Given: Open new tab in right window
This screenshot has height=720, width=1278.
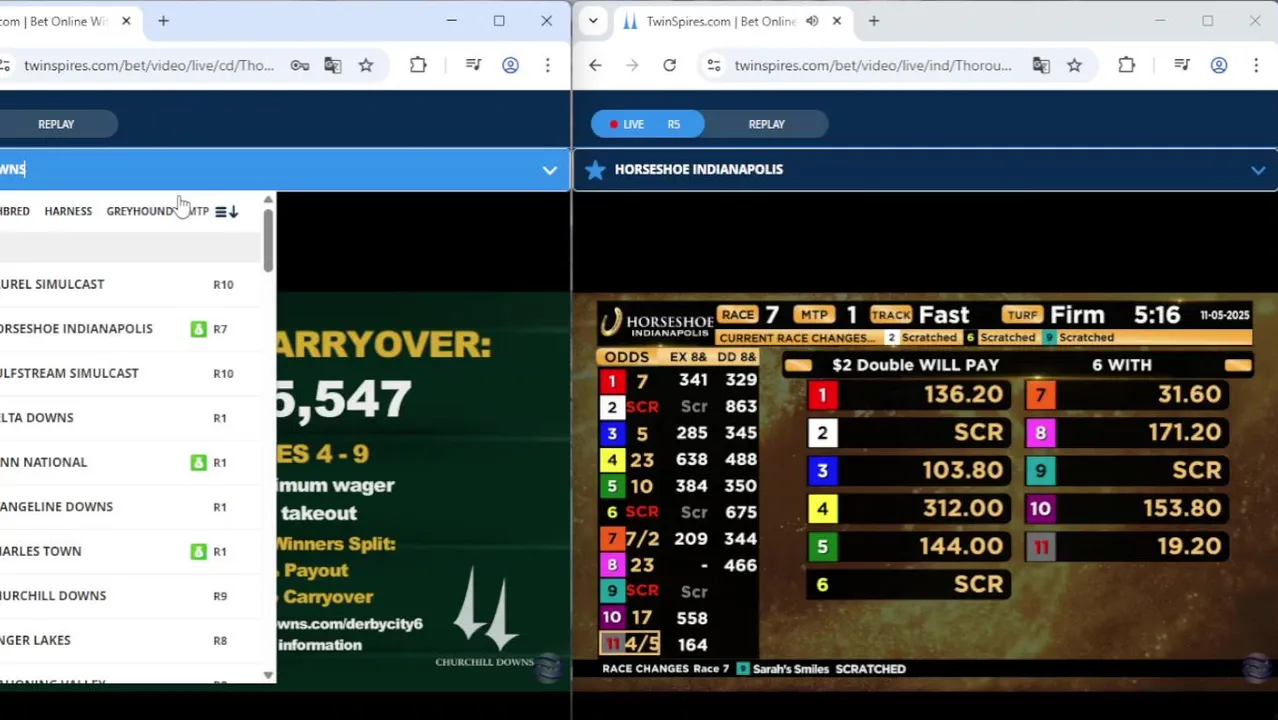Looking at the screenshot, I should 874,20.
